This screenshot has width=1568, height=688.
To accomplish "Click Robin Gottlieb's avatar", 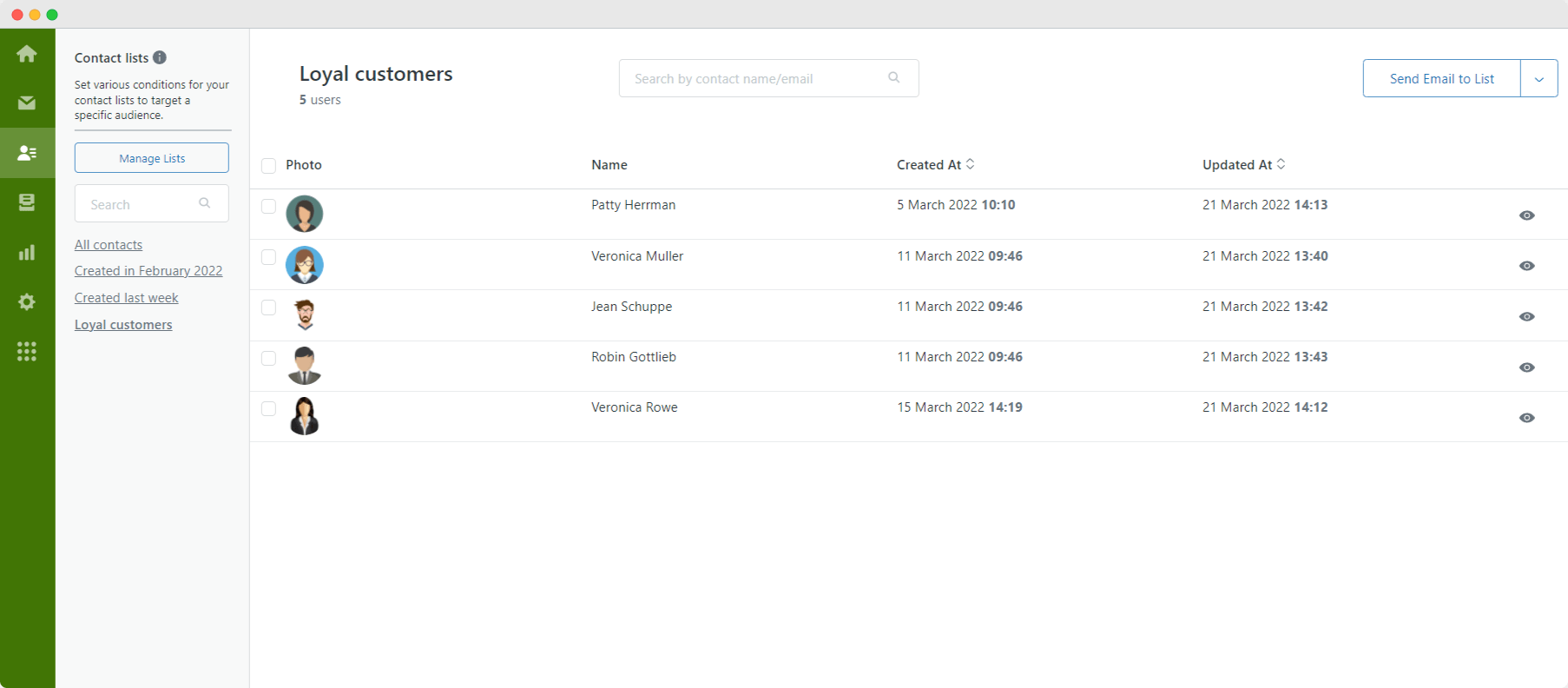I will 305,365.
